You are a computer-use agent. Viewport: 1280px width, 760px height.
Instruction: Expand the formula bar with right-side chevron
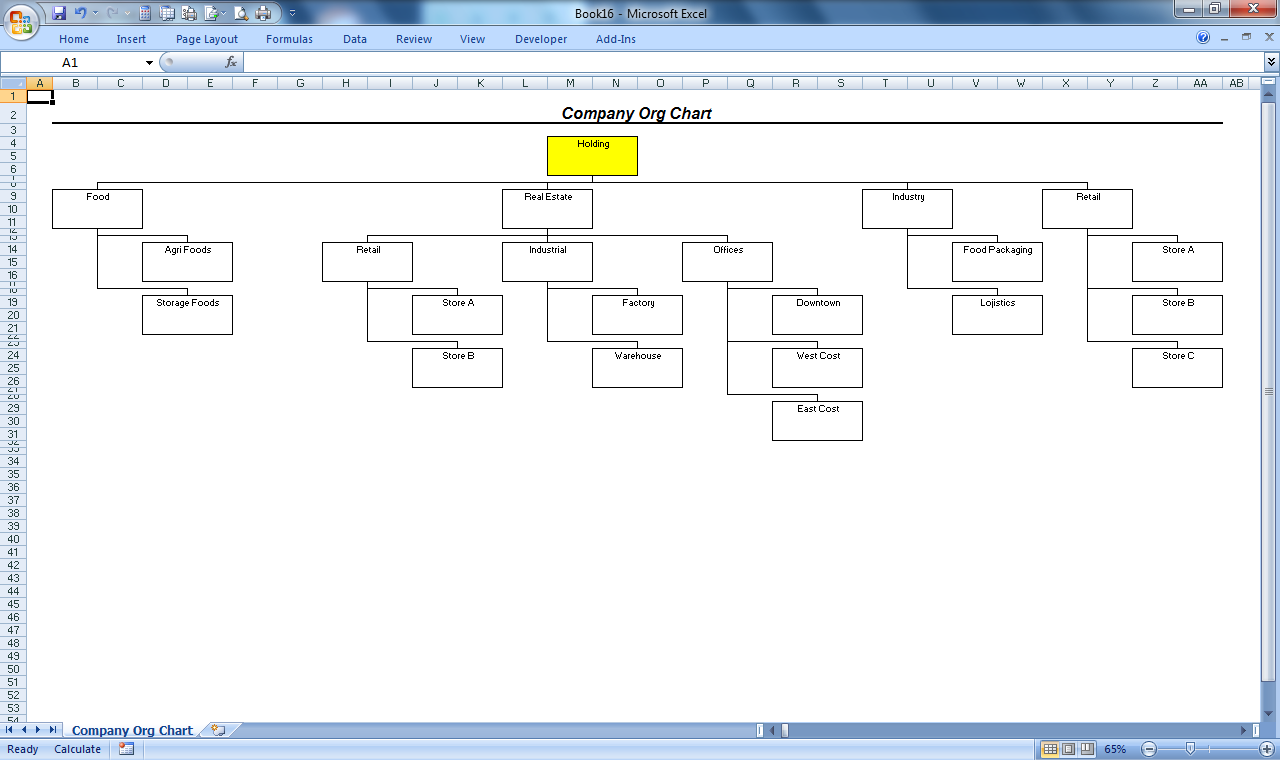1270,62
